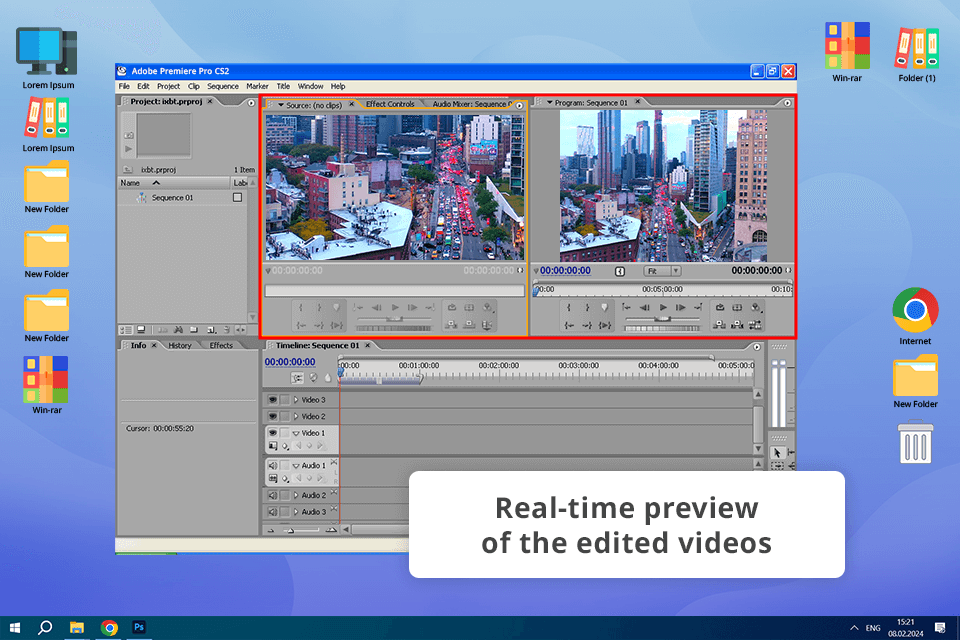The width and height of the screenshot is (960, 640).
Task: Switch to the History tab
Action: point(180,345)
